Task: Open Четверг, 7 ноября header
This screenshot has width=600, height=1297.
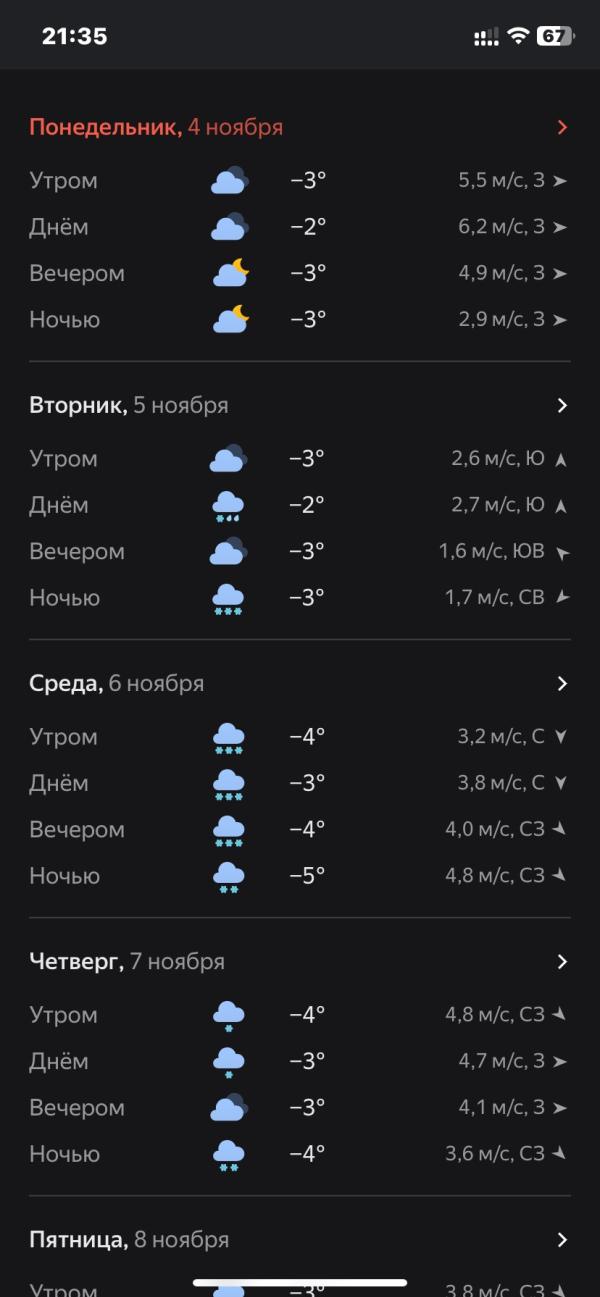Action: click(127, 961)
